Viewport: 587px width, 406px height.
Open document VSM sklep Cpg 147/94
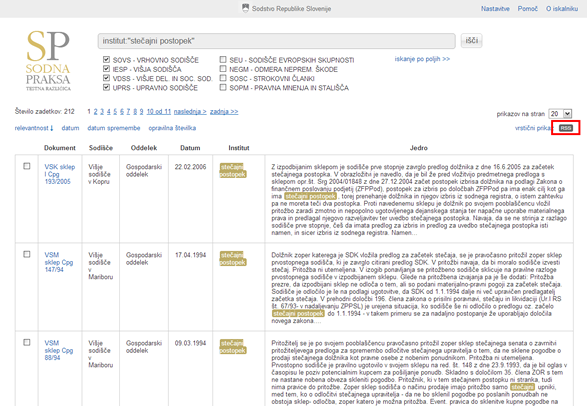[59, 262]
